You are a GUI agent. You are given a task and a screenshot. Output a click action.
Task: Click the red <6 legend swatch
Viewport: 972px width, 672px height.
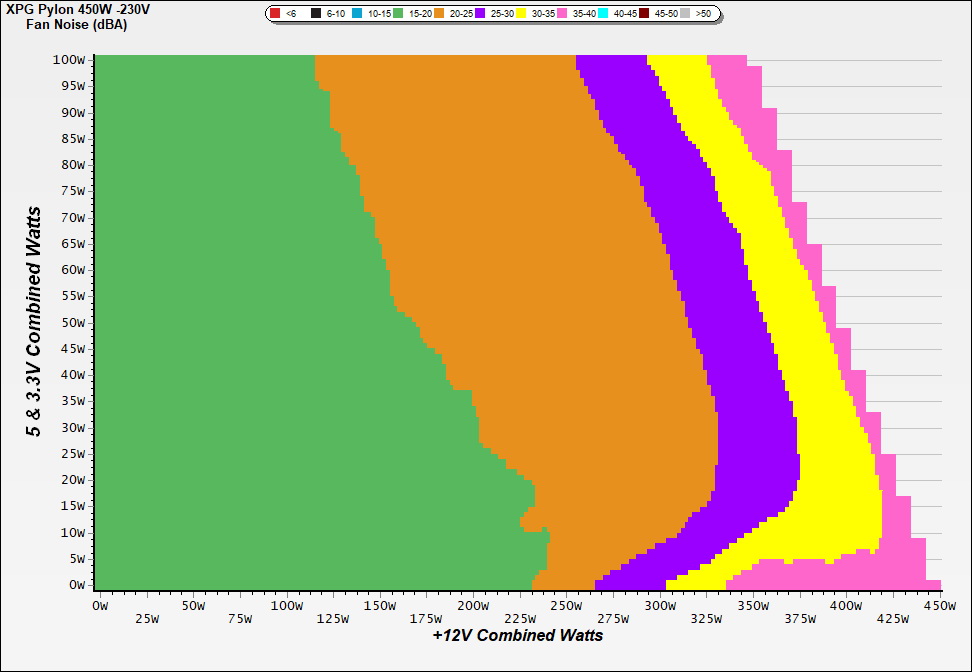click(275, 14)
